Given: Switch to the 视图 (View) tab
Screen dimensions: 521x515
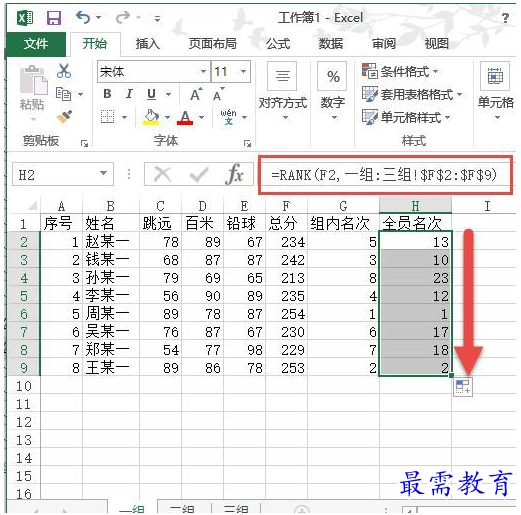Looking at the screenshot, I should click(436, 44).
